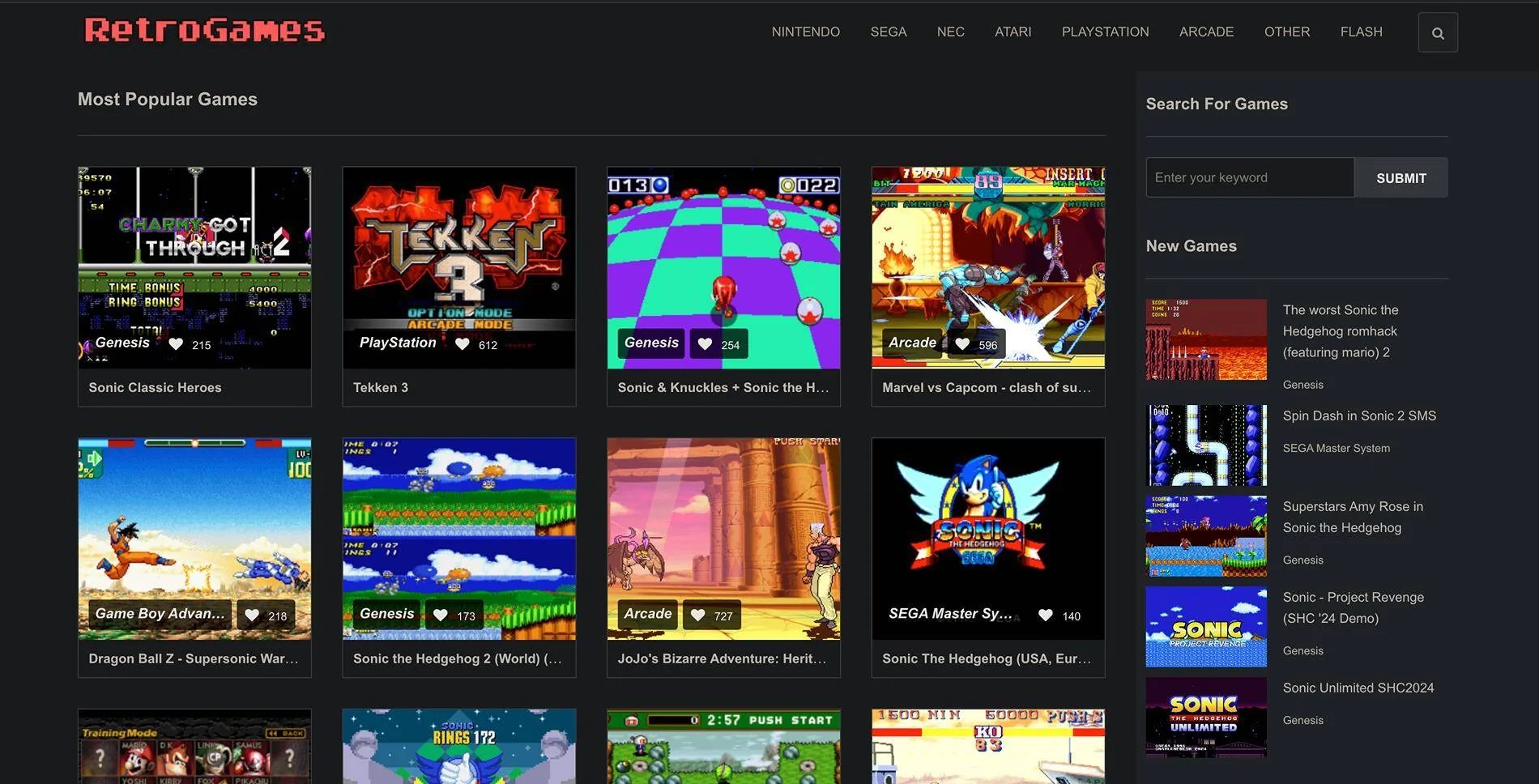Click SEGA Master System label under Spin Dash

[1336, 448]
